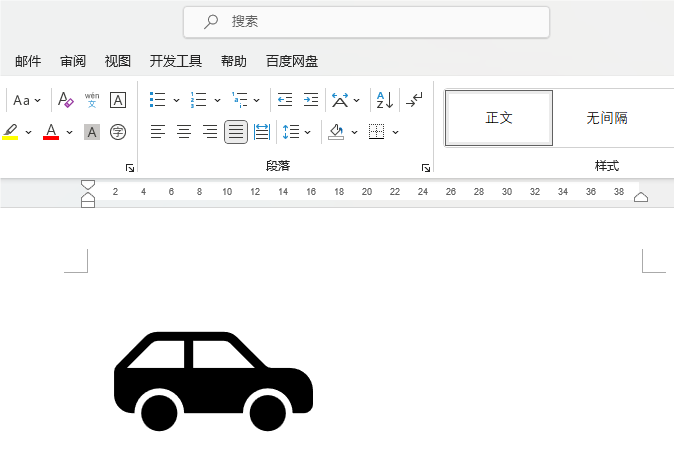Click the sort A-Z icon
The image size is (674, 463).
tap(384, 100)
